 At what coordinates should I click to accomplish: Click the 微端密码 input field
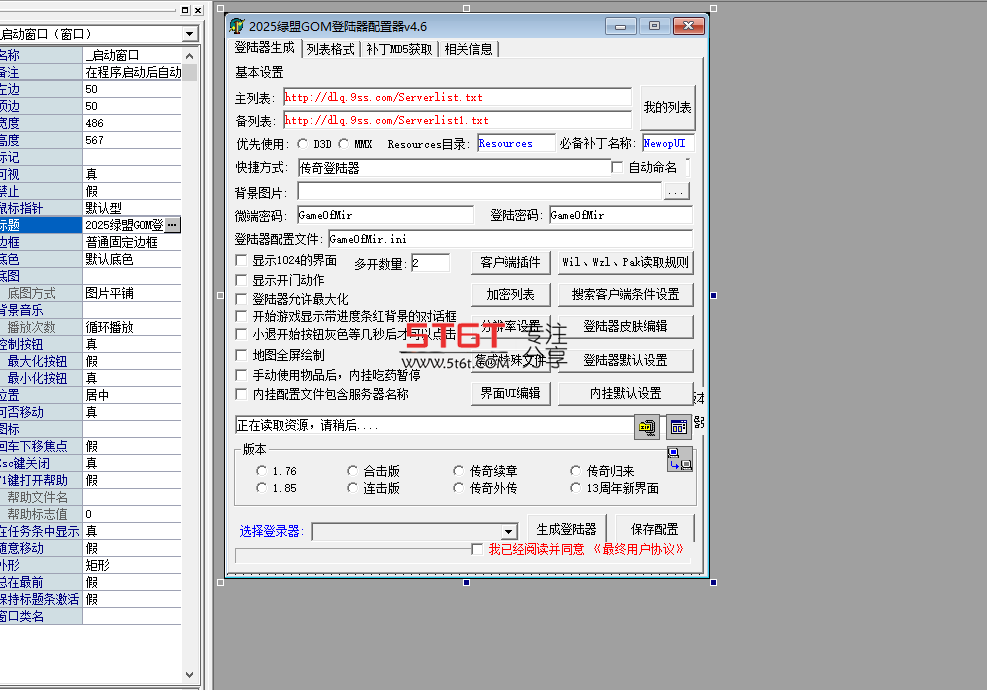click(385, 215)
